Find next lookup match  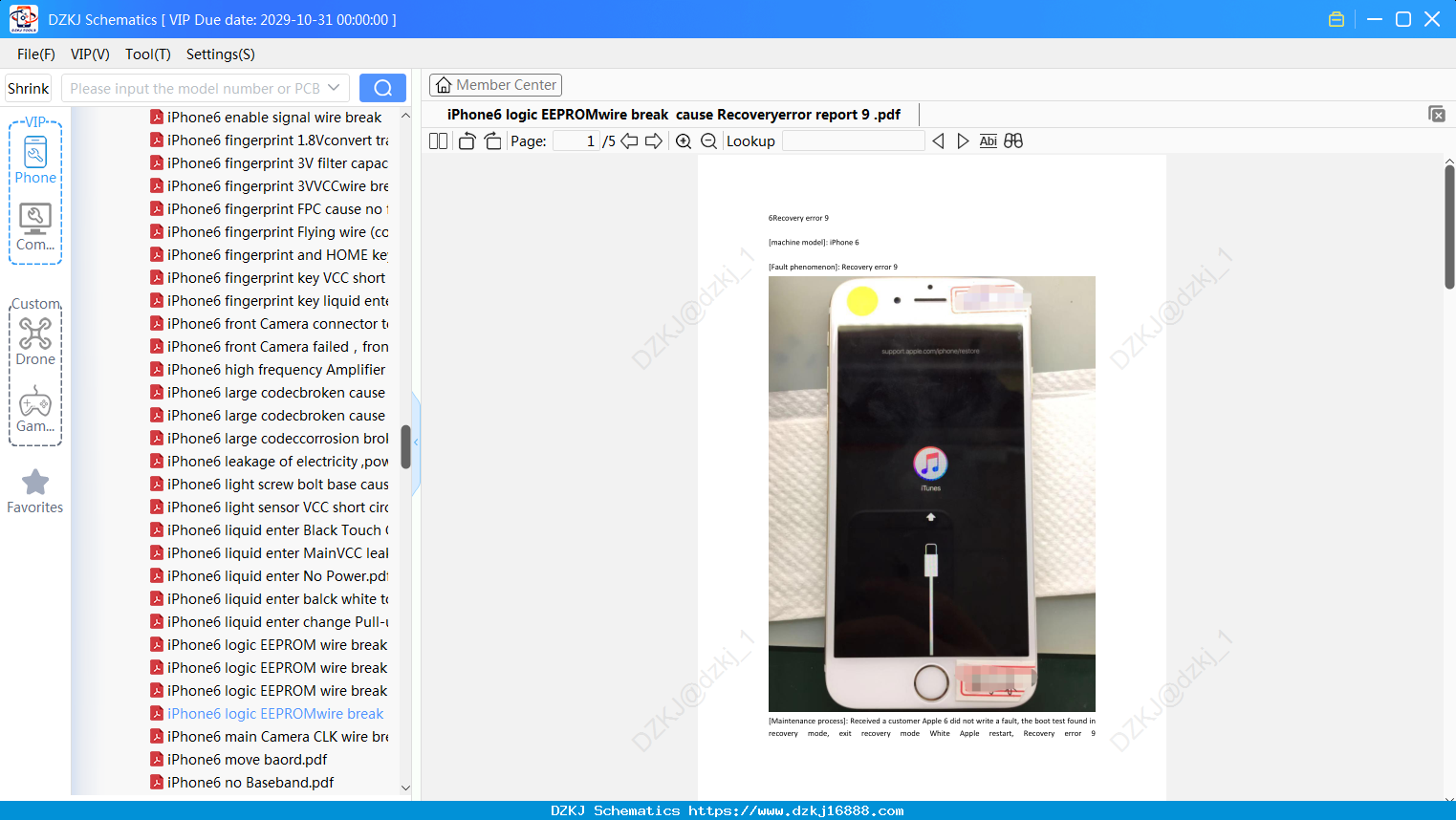tap(963, 141)
